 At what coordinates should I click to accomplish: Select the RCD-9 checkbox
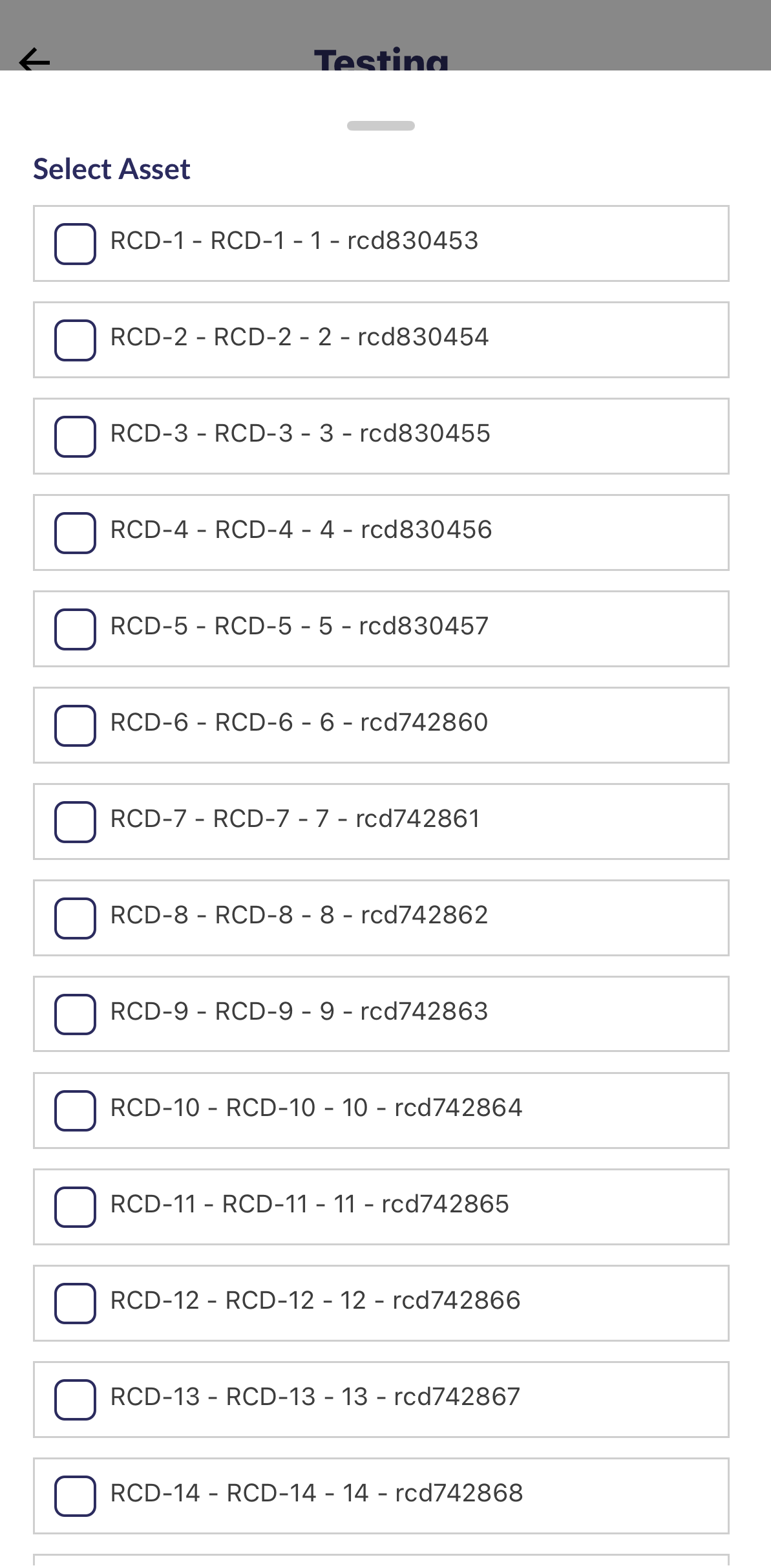point(75,1015)
